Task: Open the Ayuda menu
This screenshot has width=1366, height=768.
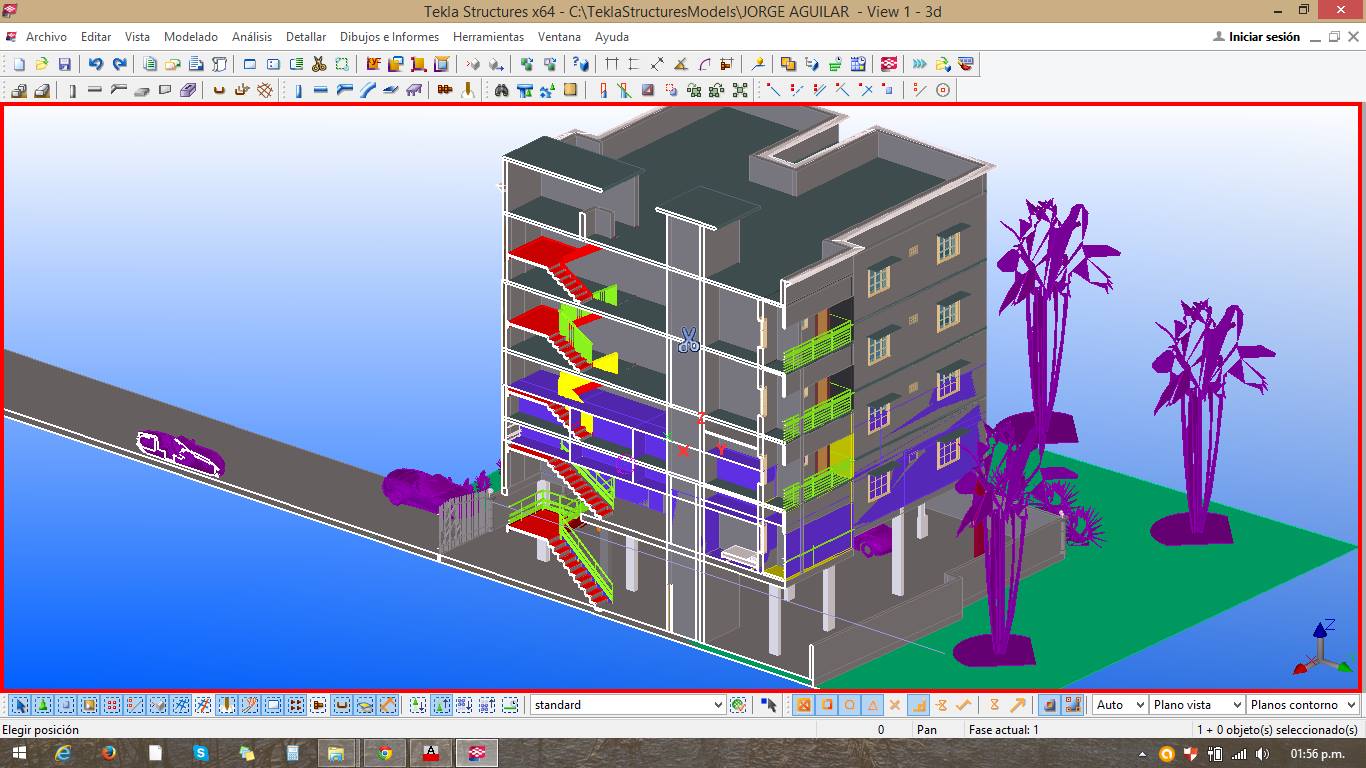Action: point(612,37)
